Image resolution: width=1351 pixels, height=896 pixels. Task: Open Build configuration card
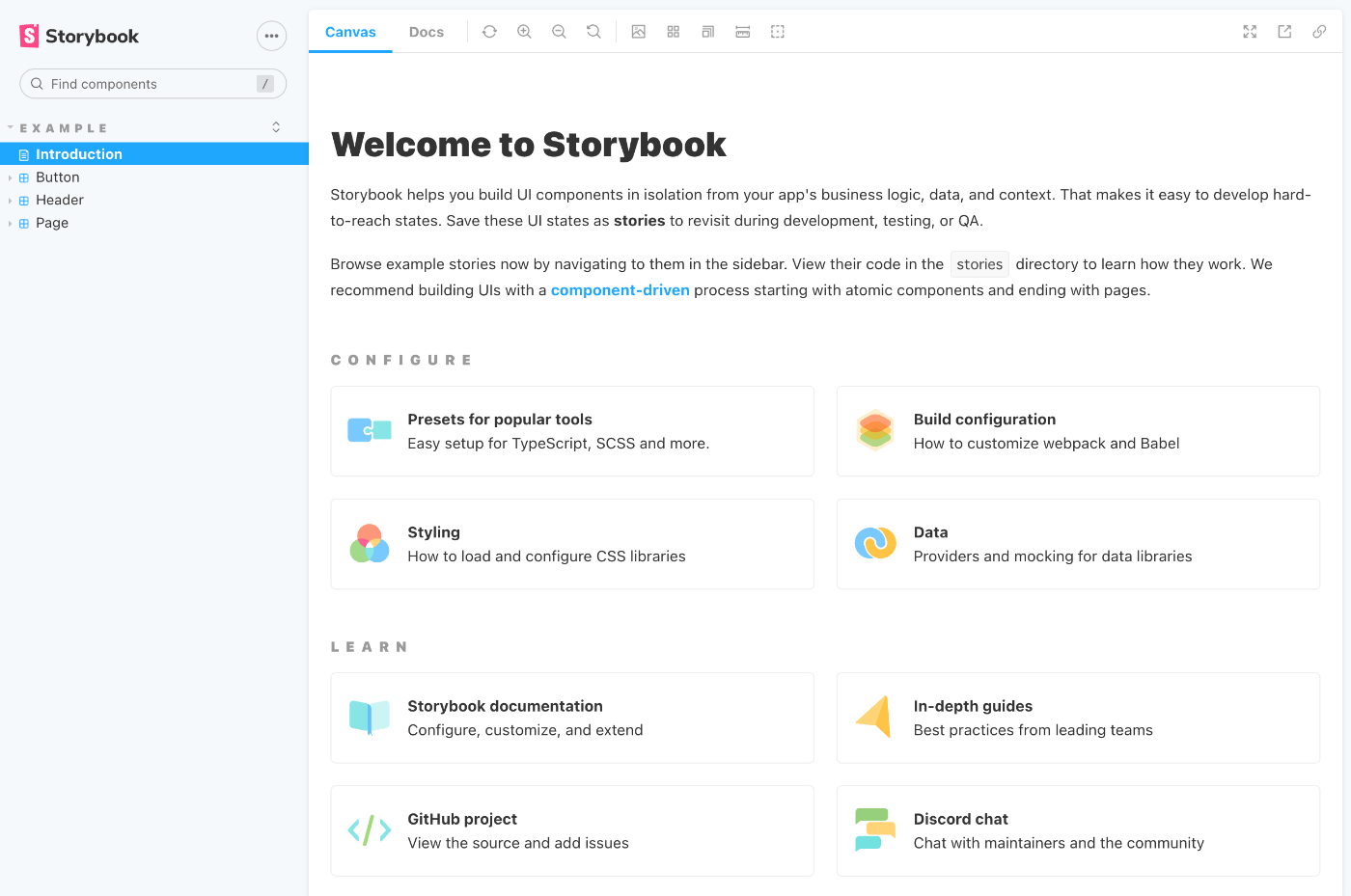pos(1078,431)
